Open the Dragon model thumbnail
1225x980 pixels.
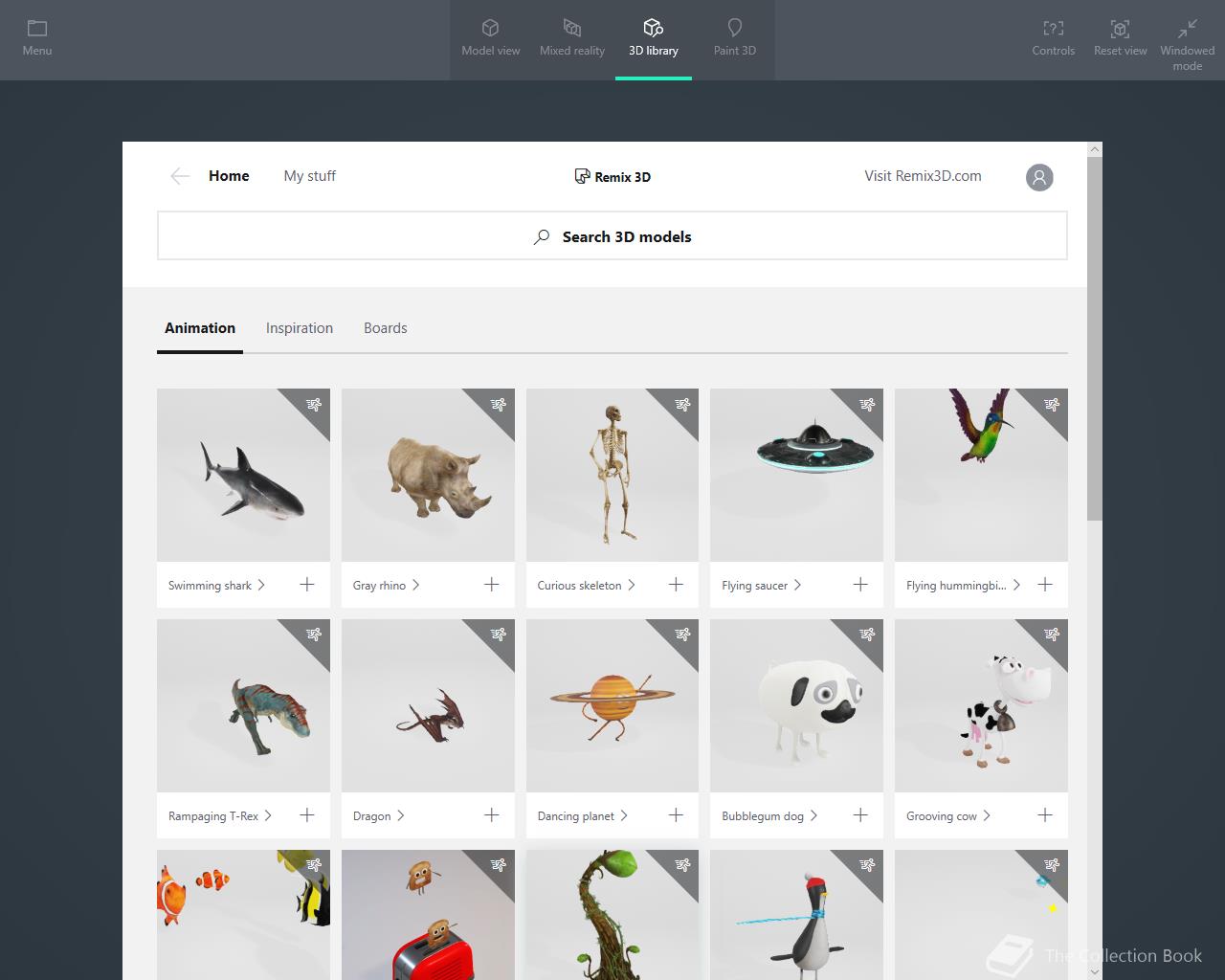click(428, 705)
